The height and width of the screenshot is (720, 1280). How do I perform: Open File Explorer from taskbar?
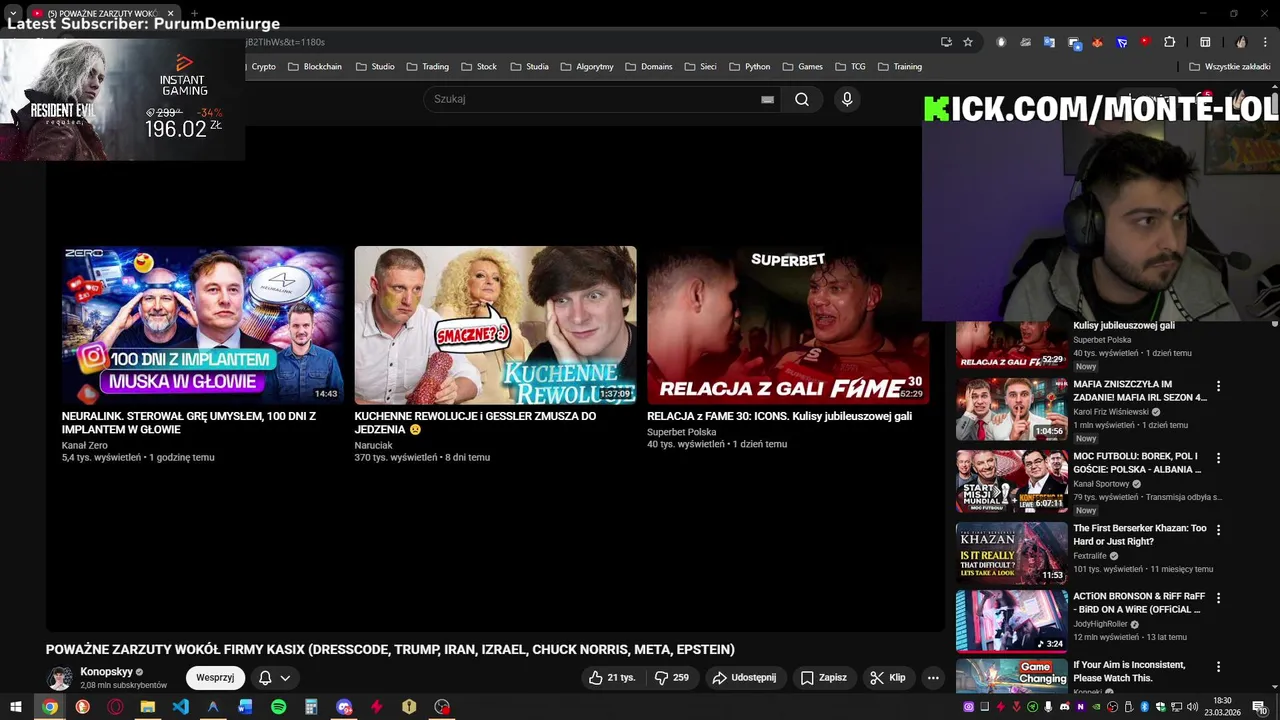147,707
